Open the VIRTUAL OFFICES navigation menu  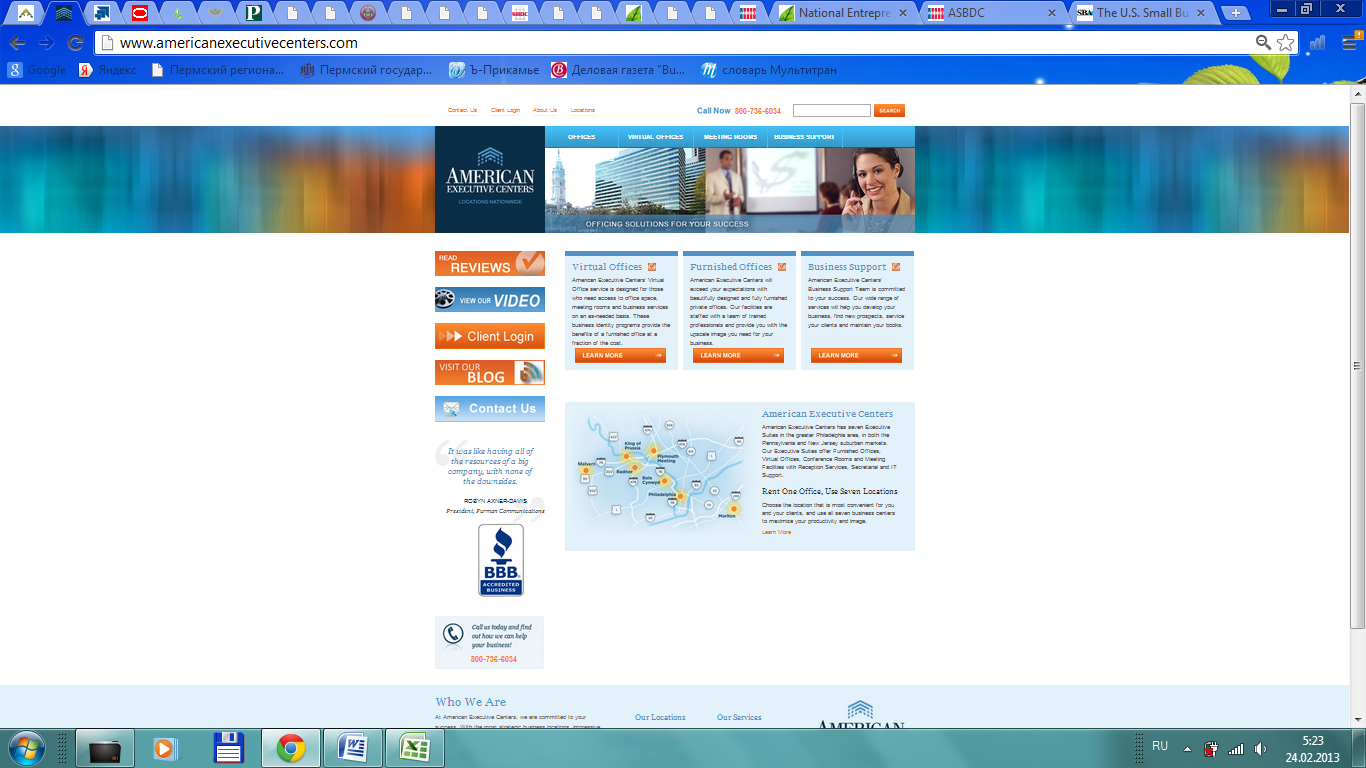click(656, 137)
